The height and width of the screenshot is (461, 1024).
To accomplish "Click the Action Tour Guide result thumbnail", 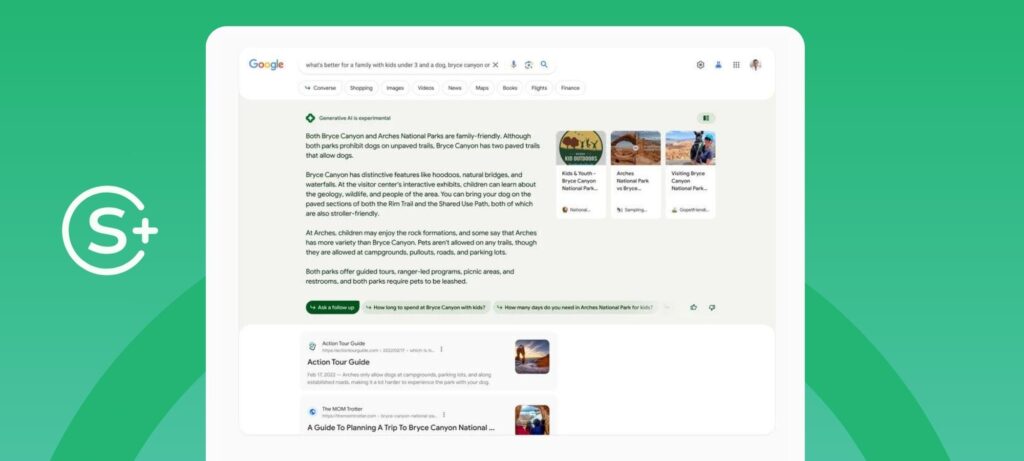I will pos(532,357).
